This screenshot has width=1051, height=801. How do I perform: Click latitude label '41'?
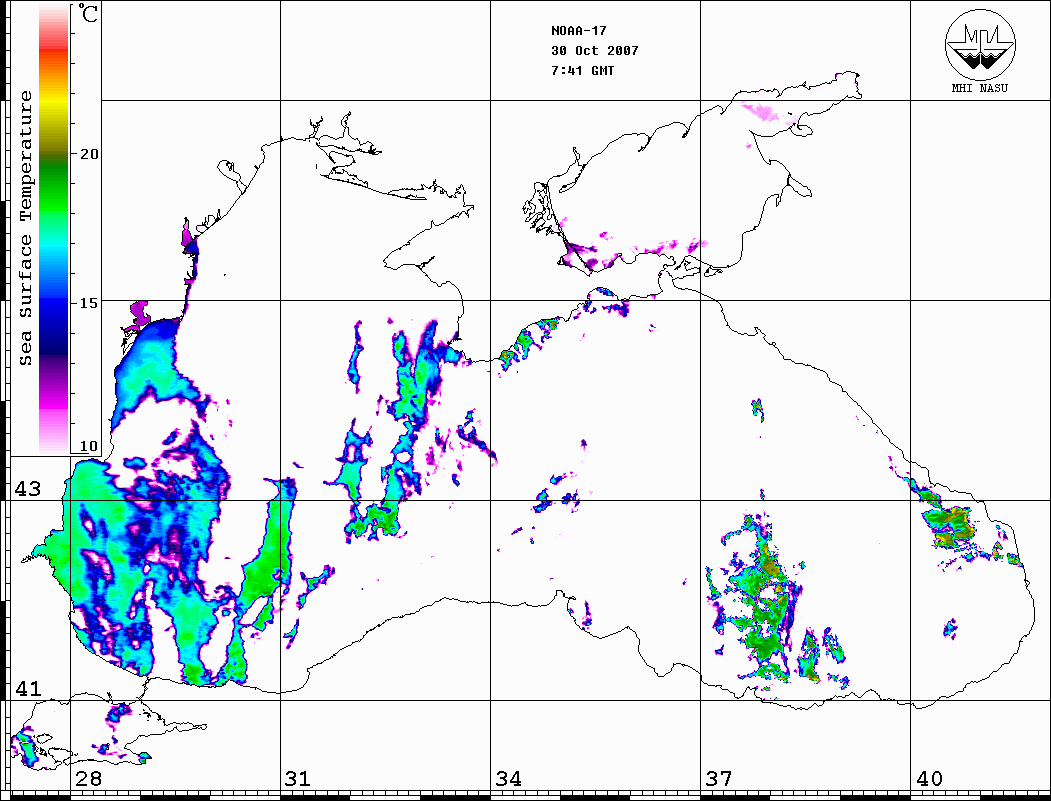[28, 688]
